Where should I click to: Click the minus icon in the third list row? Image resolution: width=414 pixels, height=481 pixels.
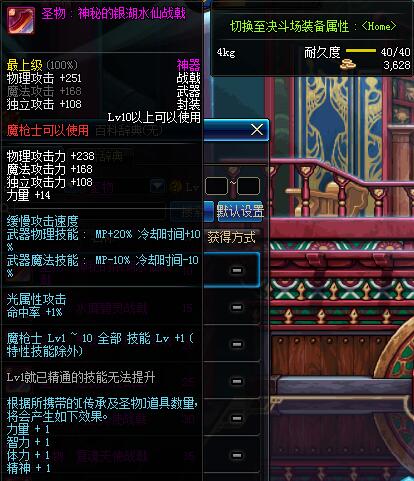click(x=237, y=344)
